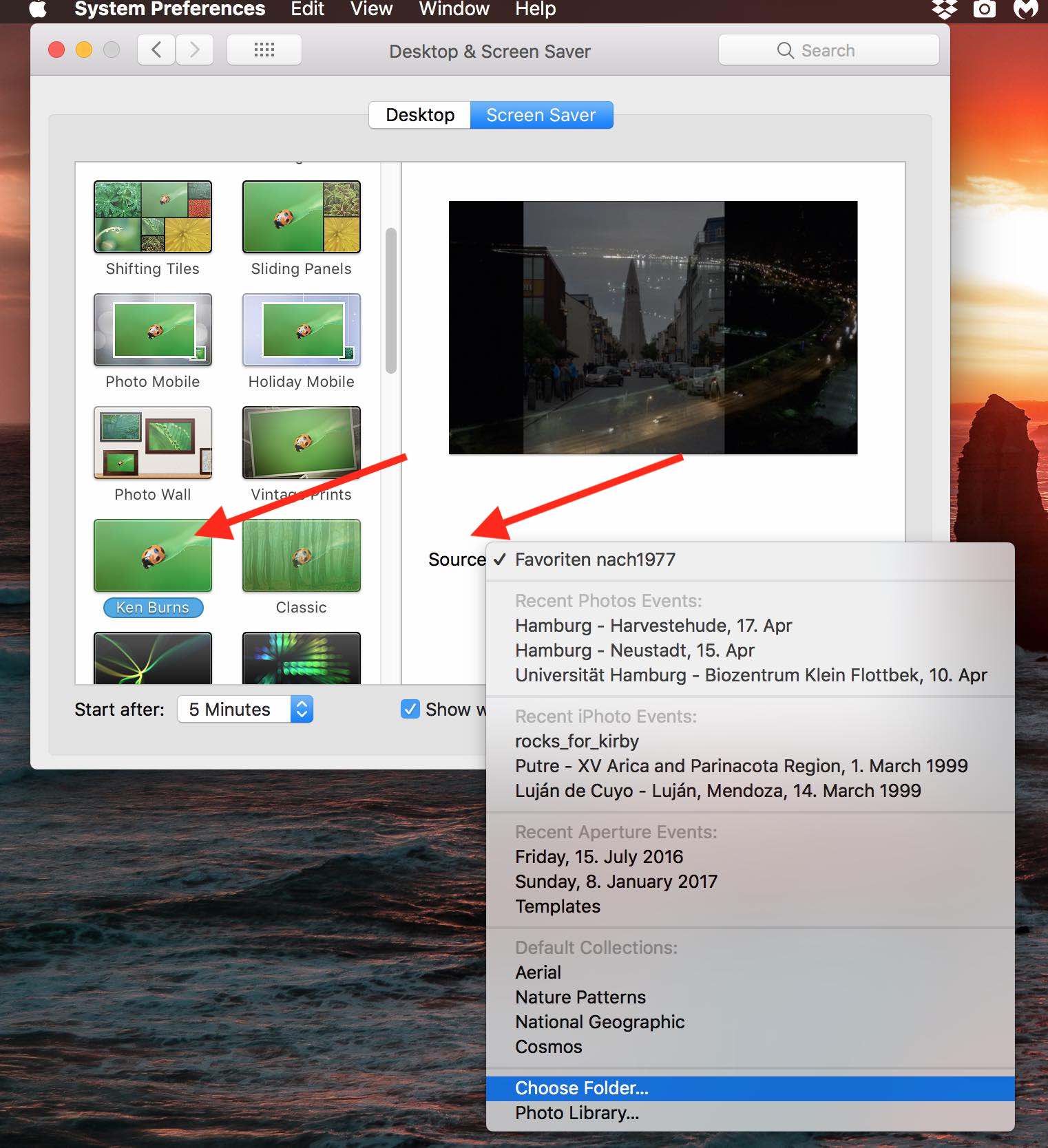Show all preferences grid button

click(x=264, y=50)
